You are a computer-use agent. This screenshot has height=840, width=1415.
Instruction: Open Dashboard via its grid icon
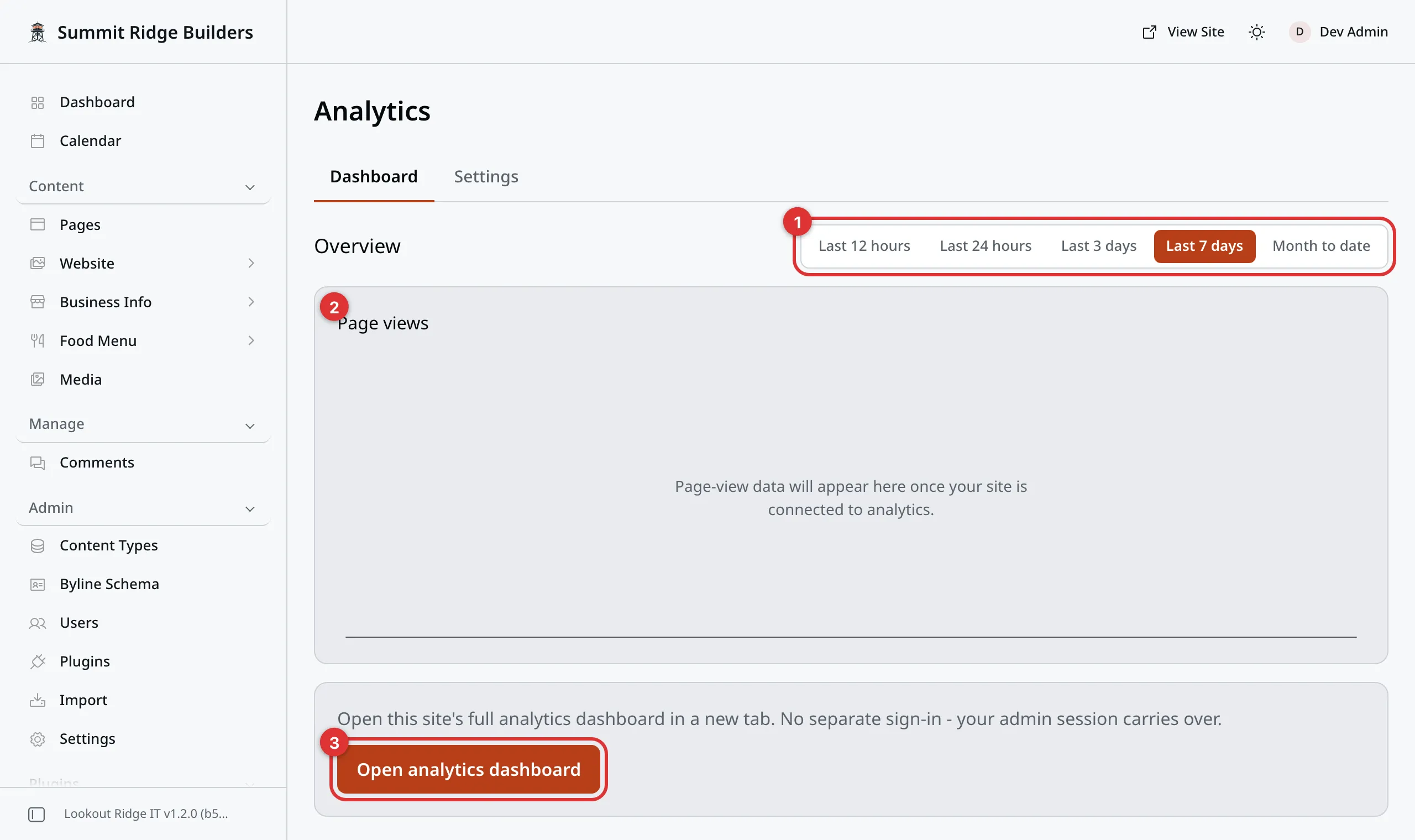click(38, 102)
